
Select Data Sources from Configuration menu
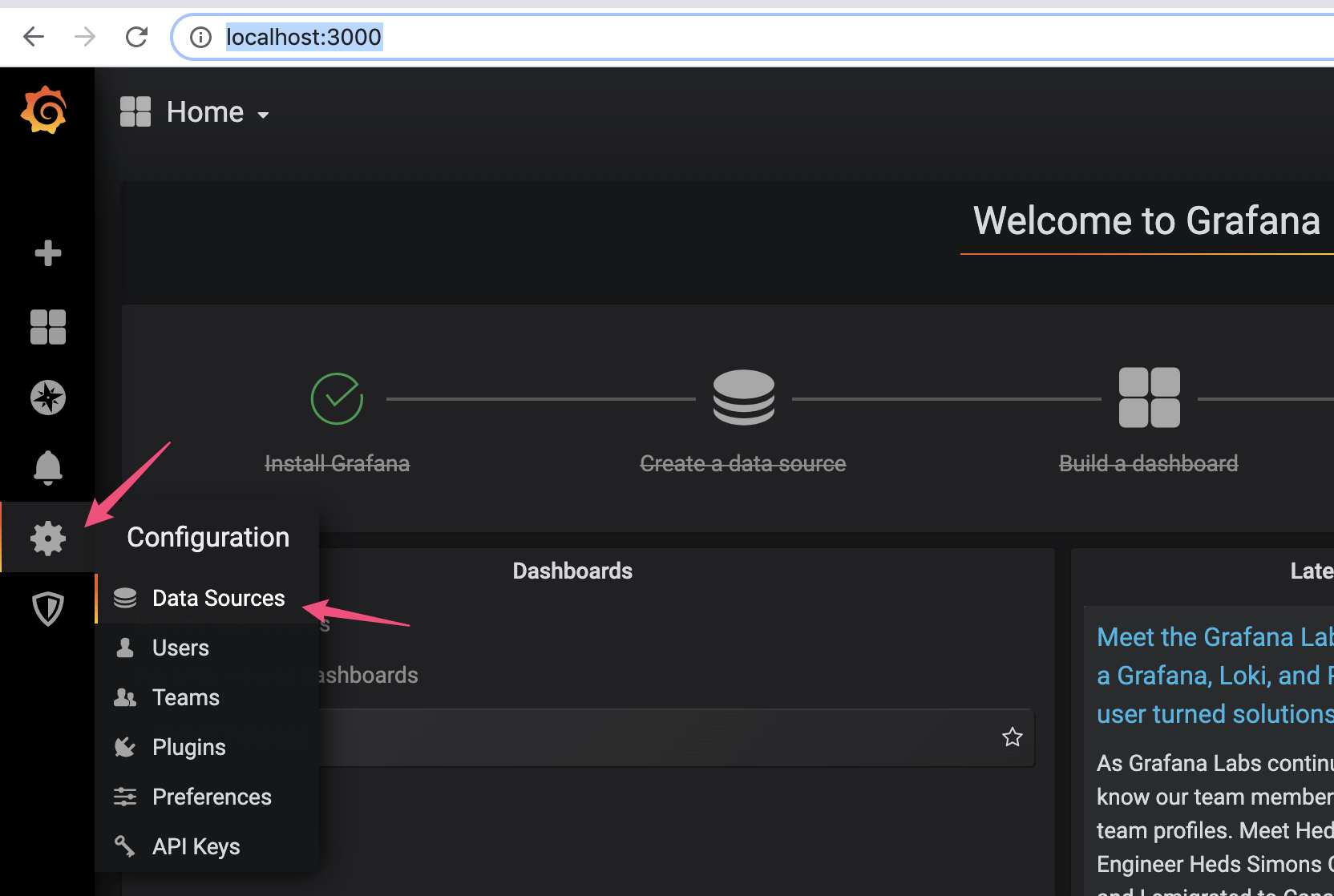point(208,598)
